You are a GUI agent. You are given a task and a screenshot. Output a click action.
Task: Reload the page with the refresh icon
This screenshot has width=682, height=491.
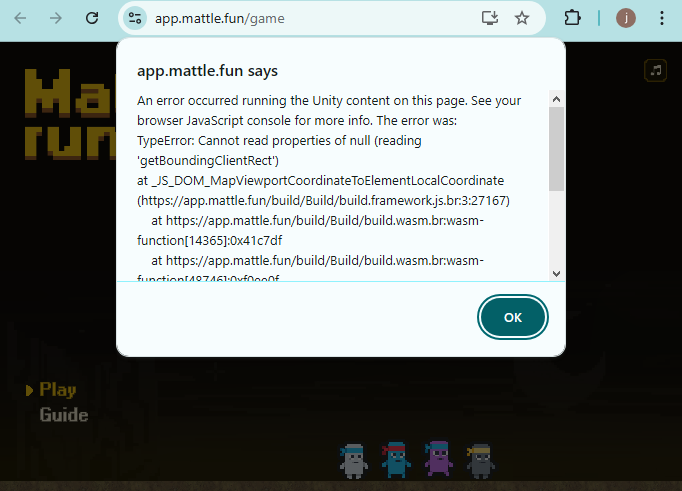pyautogui.click(x=92, y=18)
